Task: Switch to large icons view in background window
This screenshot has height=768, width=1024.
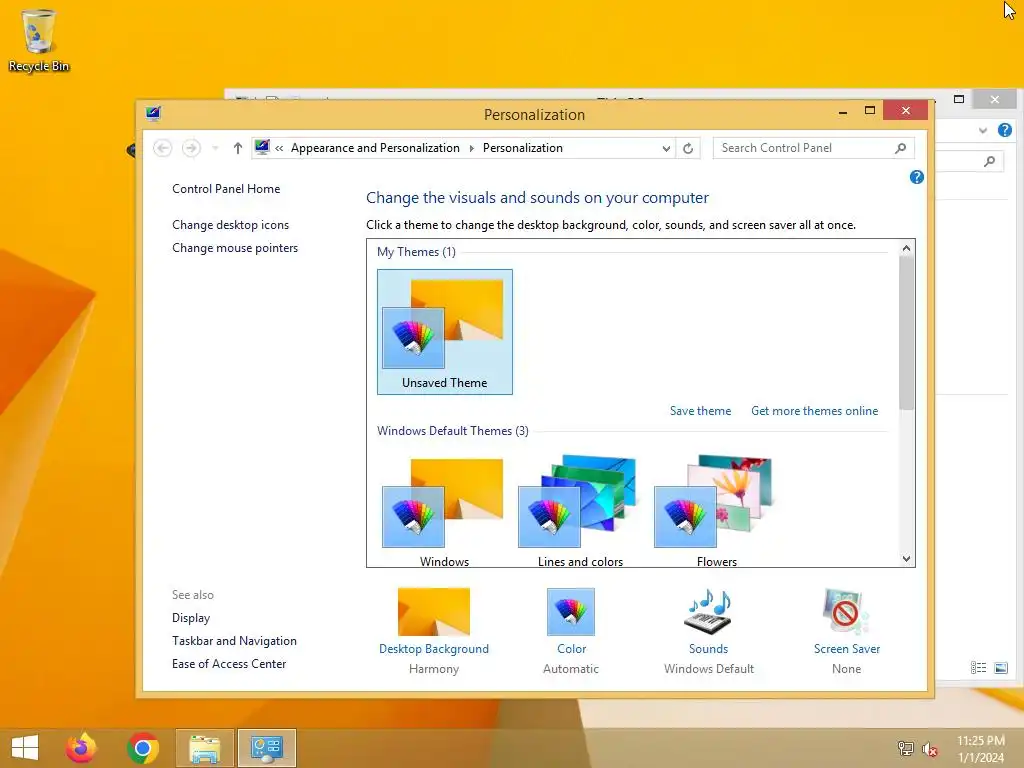Action: click(1001, 667)
